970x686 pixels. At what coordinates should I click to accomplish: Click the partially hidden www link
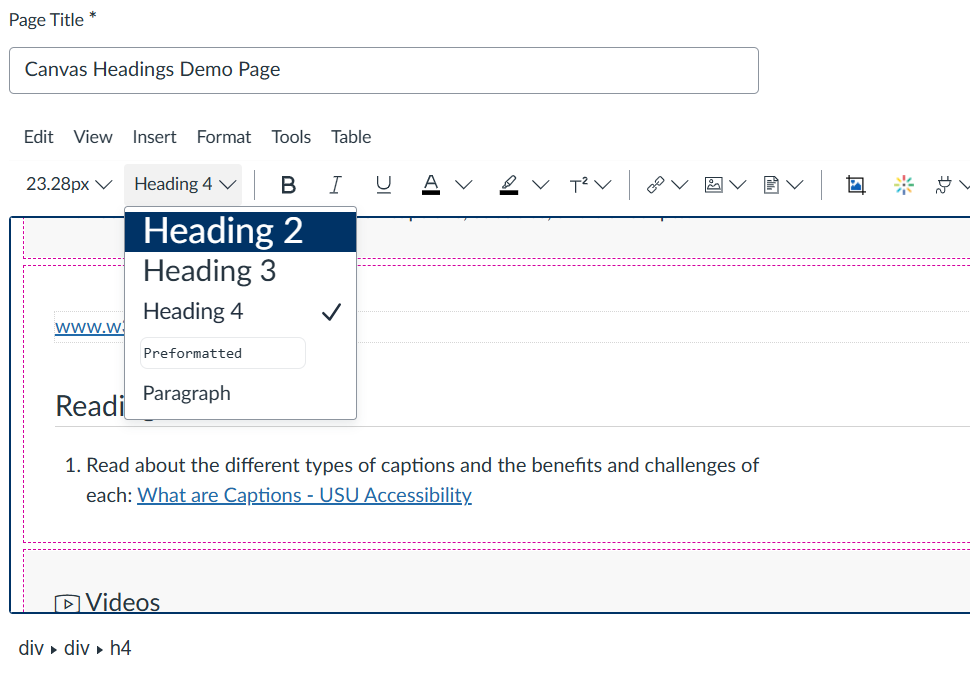point(90,327)
